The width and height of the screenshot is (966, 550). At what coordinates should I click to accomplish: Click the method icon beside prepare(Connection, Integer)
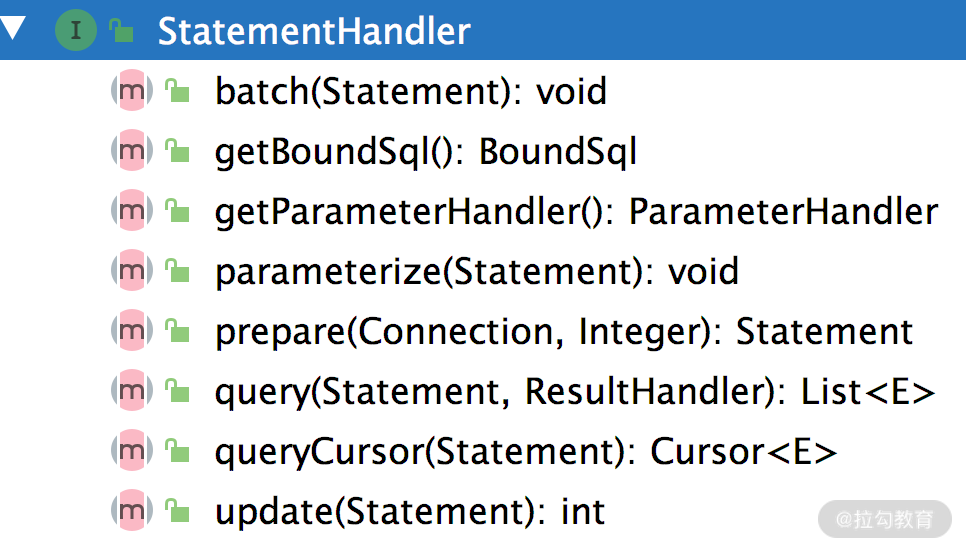point(131,331)
